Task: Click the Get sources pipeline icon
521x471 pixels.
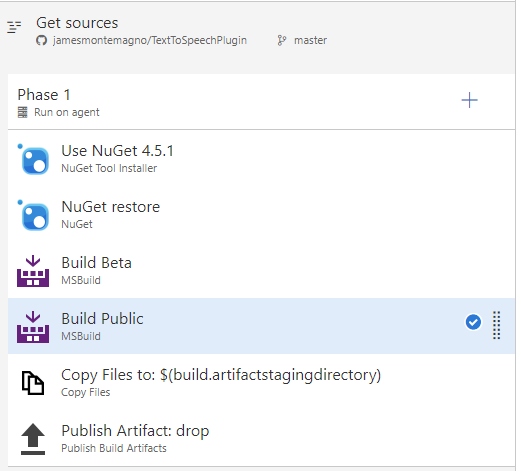Action: (x=14, y=27)
